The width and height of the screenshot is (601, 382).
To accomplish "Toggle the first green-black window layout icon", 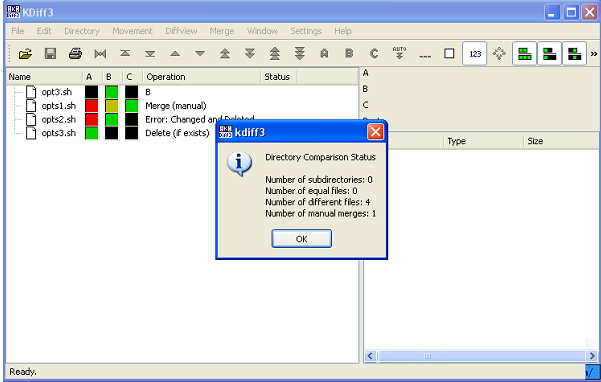I will pos(524,54).
